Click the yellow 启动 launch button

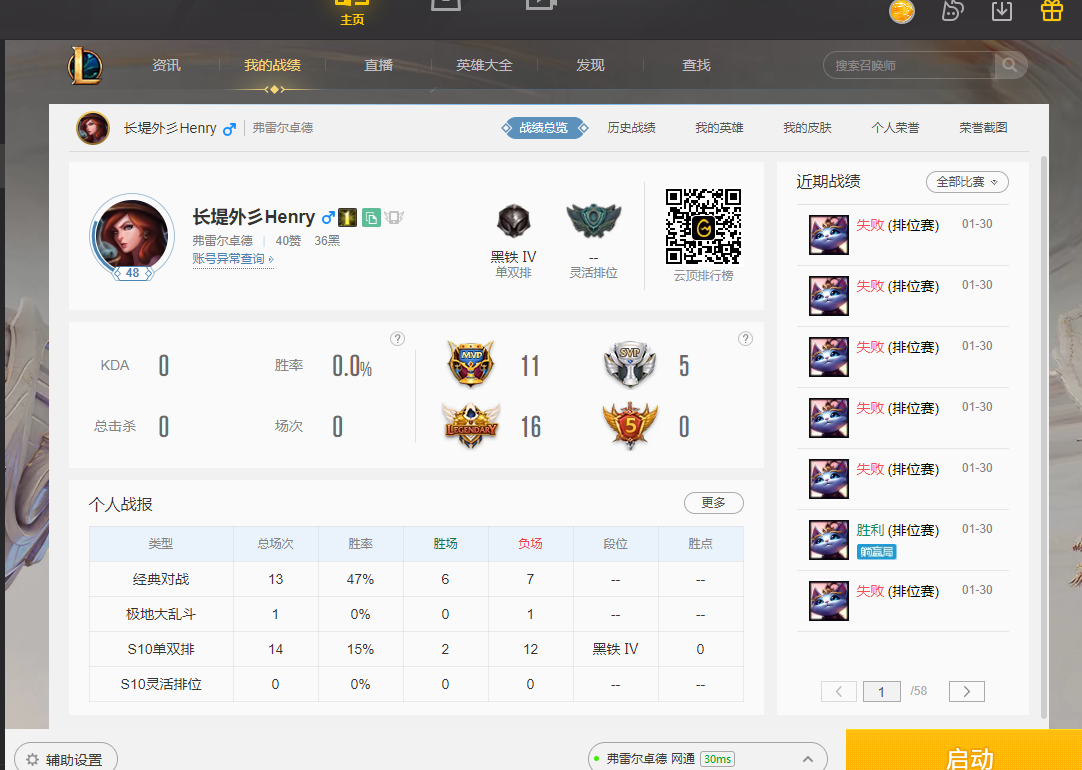point(964,751)
